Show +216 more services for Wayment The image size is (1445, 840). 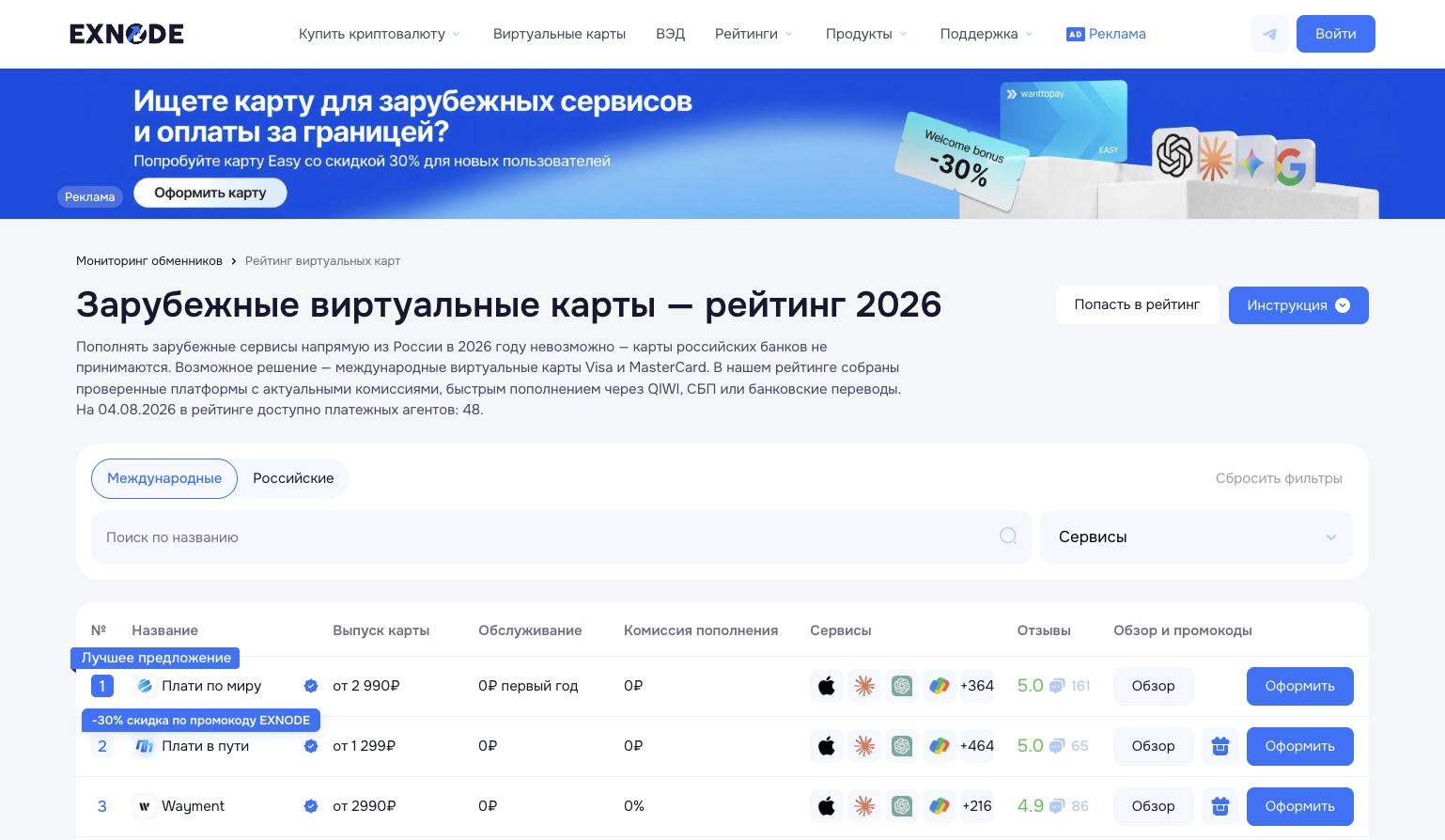[977, 806]
